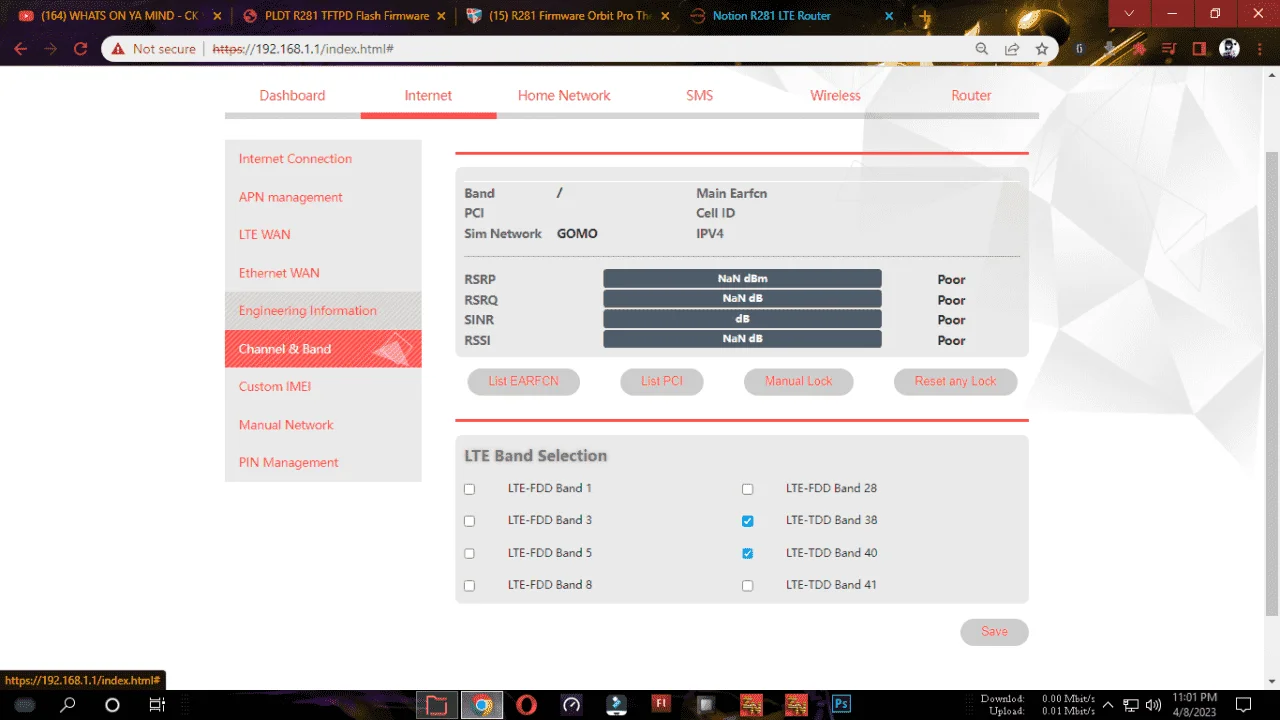
Task: Click the List EARFCN button
Action: point(523,381)
